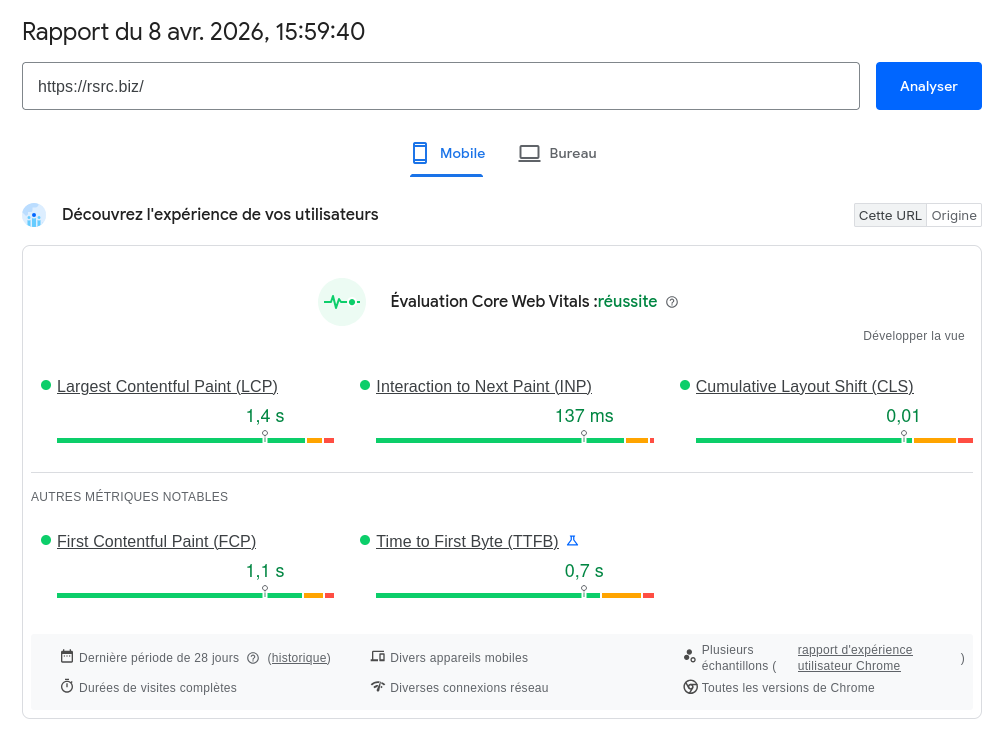999x731 pixels.
Task: Switch to the Bureau tab
Action: [557, 153]
